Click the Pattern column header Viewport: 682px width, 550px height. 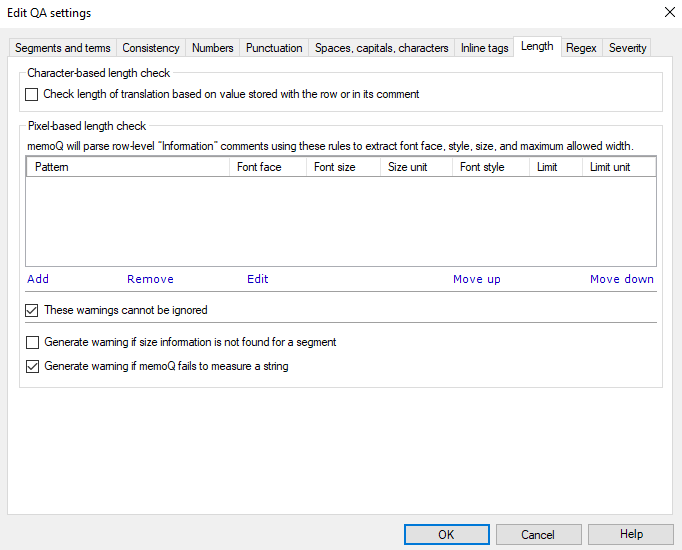click(x=128, y=167)
